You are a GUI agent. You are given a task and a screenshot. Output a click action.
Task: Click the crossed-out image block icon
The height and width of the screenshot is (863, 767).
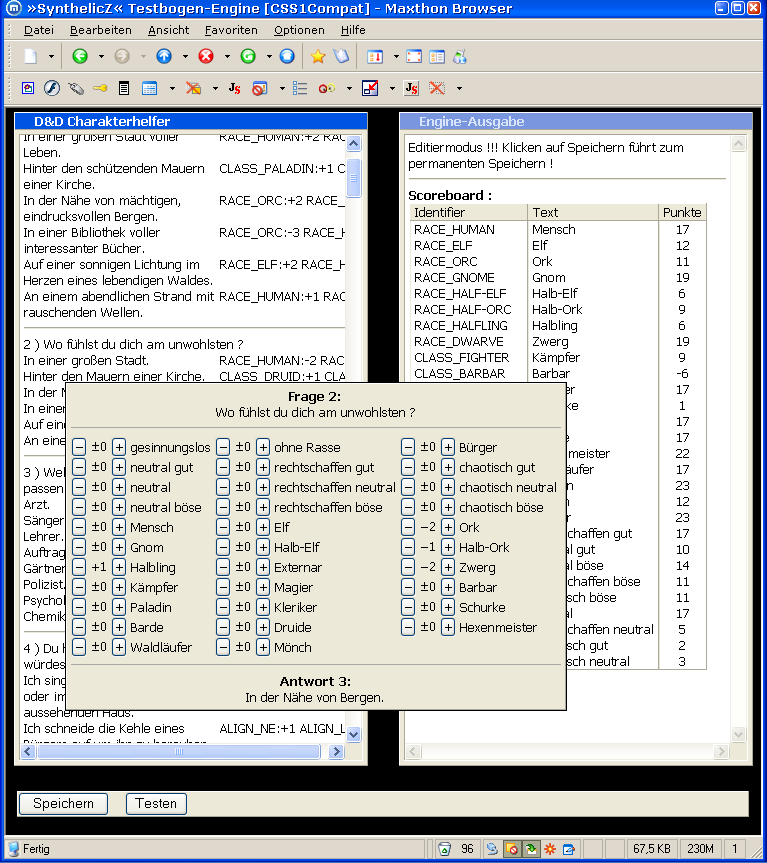(x=193, y=88)
